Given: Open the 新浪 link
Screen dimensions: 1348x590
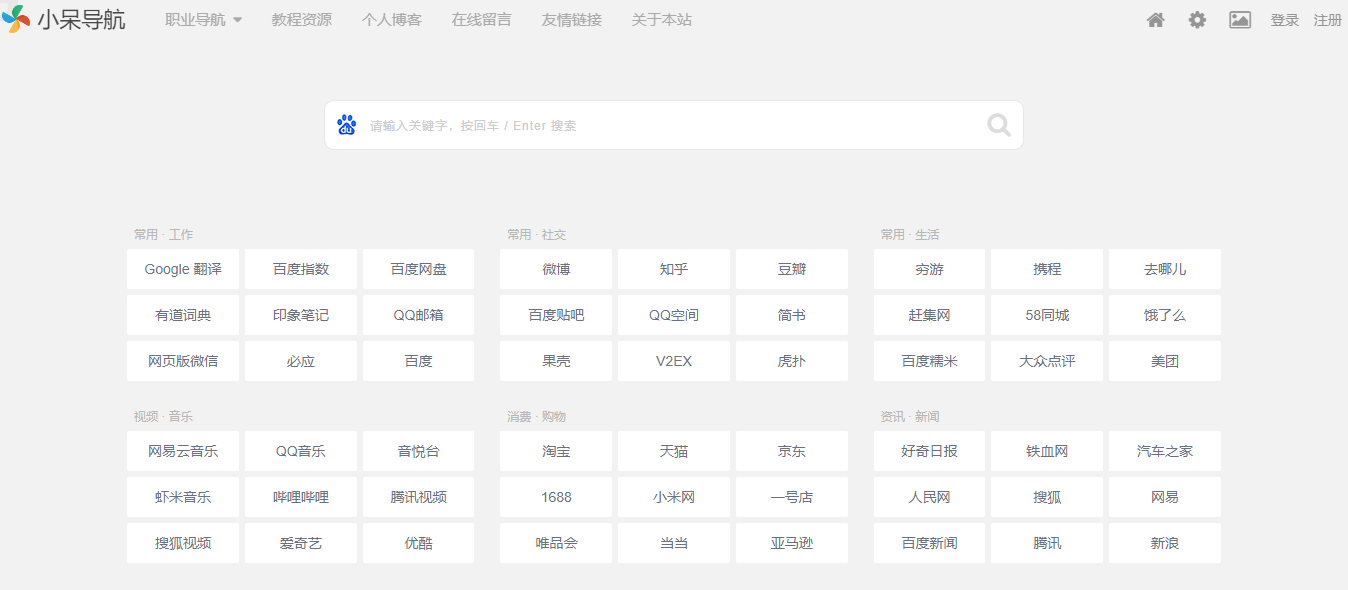Looking at the screenshot, I should 1165,543.
